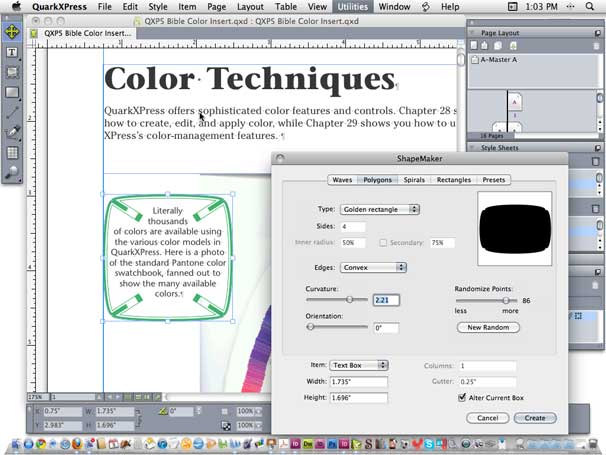Click the proportion lock icon between W and H
This screenshot has width=606, height=455.
tap(139, 418)
